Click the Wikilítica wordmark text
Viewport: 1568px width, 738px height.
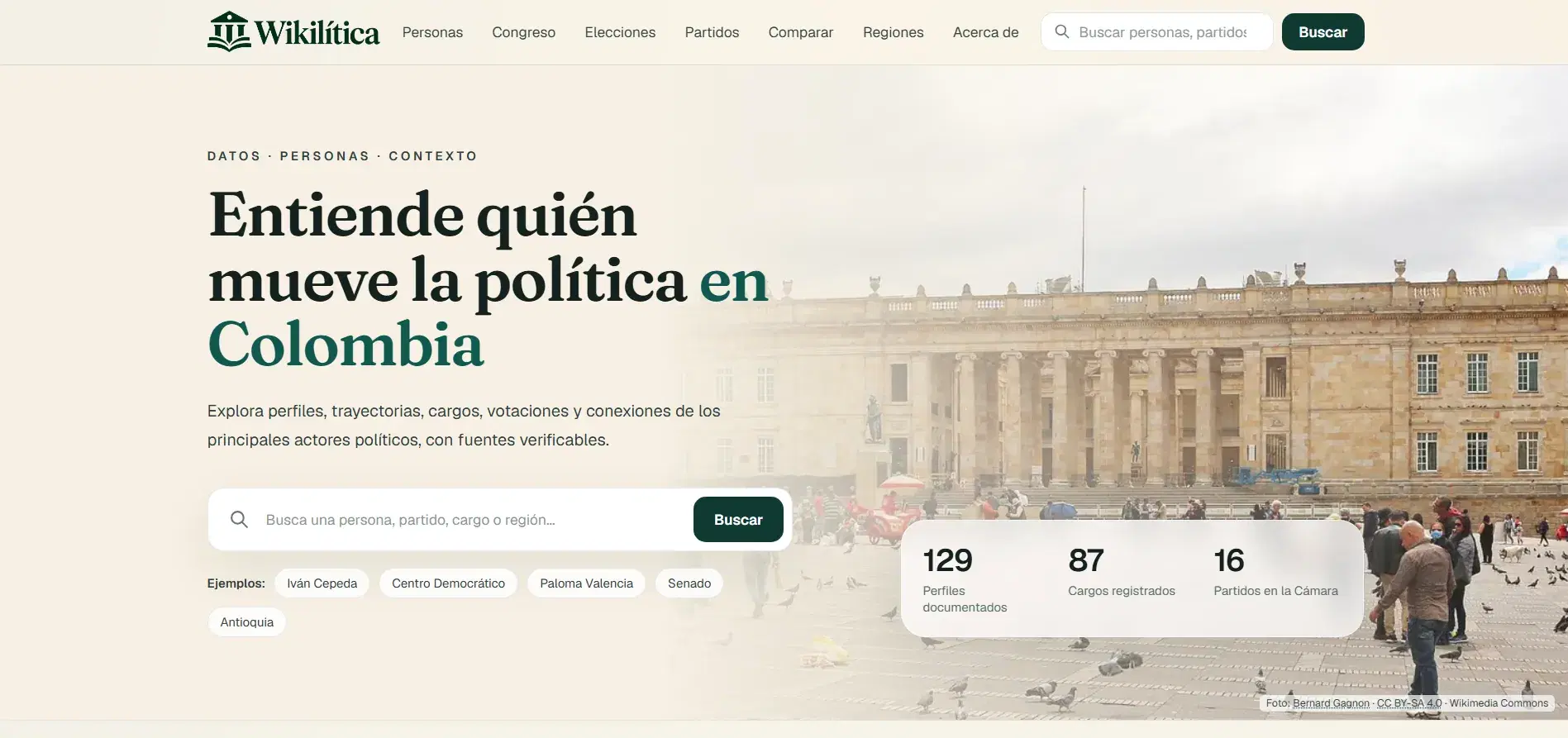point(317,33)
